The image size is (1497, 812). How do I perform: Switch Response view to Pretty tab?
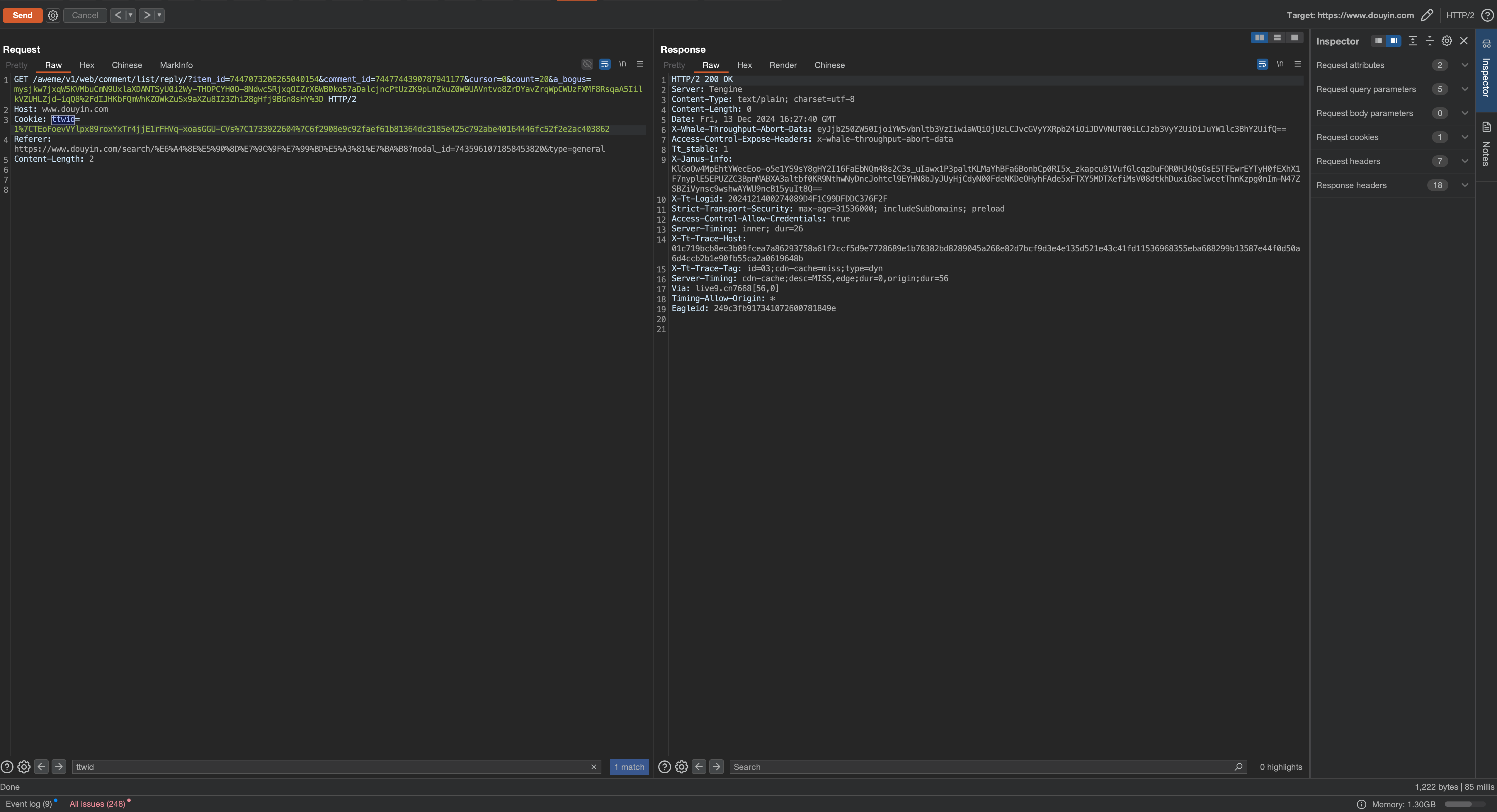point(674,65)
